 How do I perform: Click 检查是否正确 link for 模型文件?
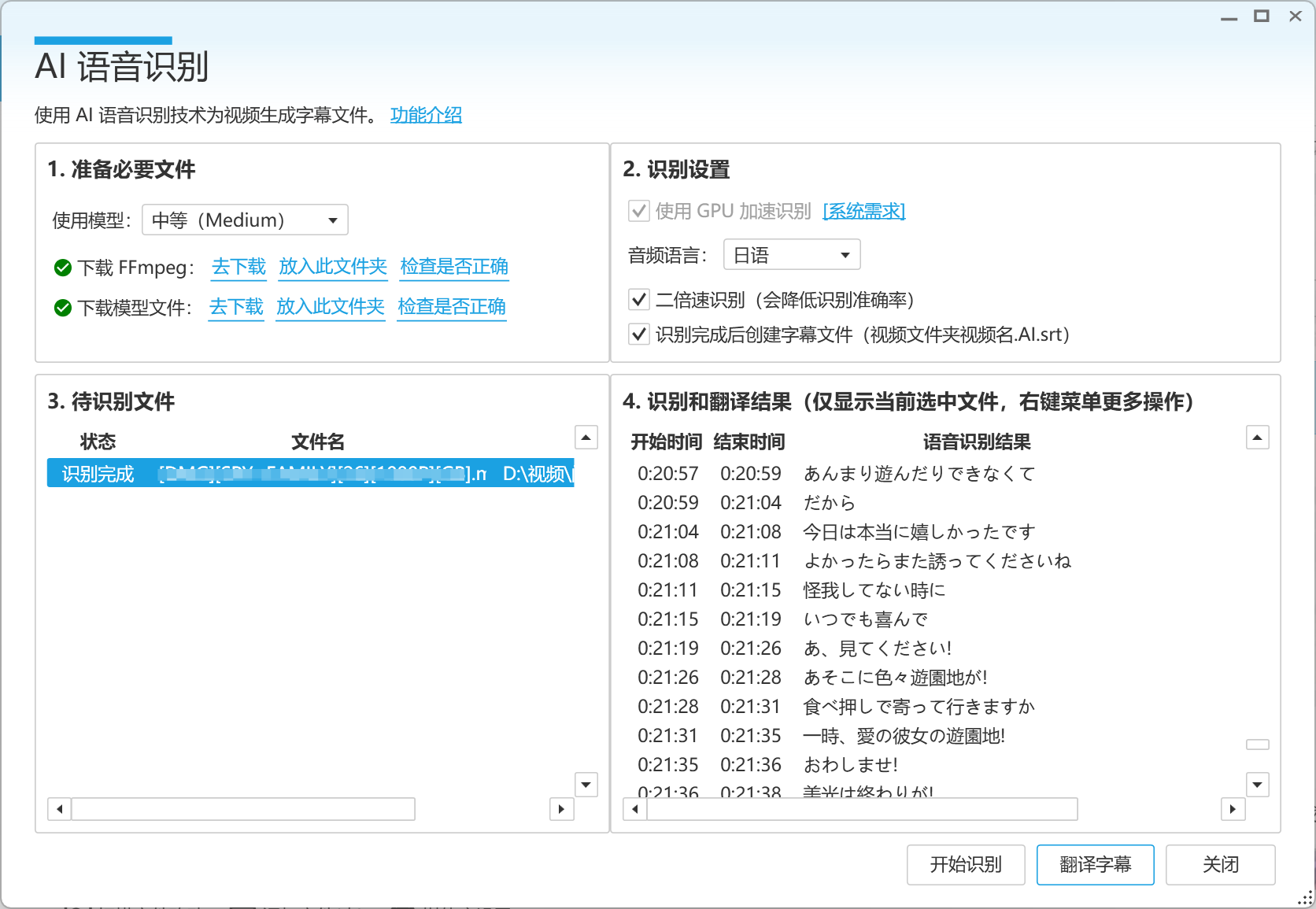(452, 307)
